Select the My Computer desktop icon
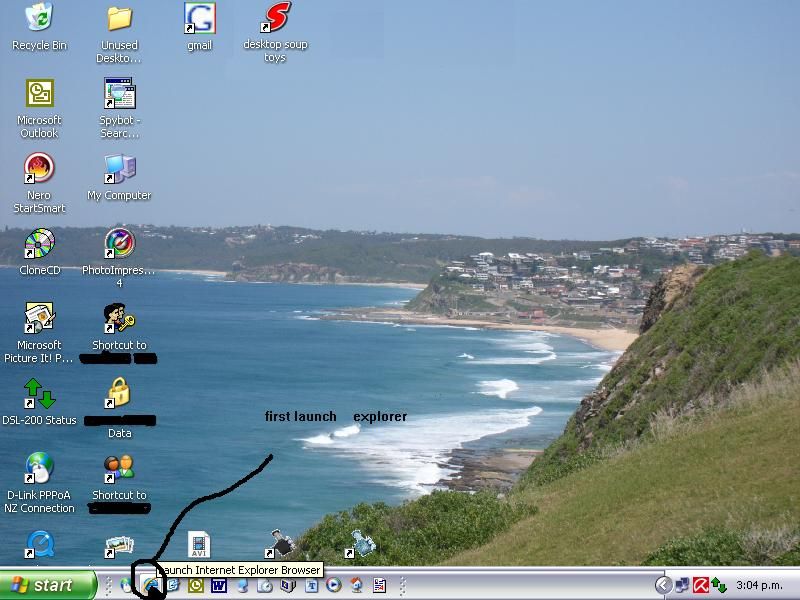The width and height of the screenshot is (800, 600). pos(119,177)
